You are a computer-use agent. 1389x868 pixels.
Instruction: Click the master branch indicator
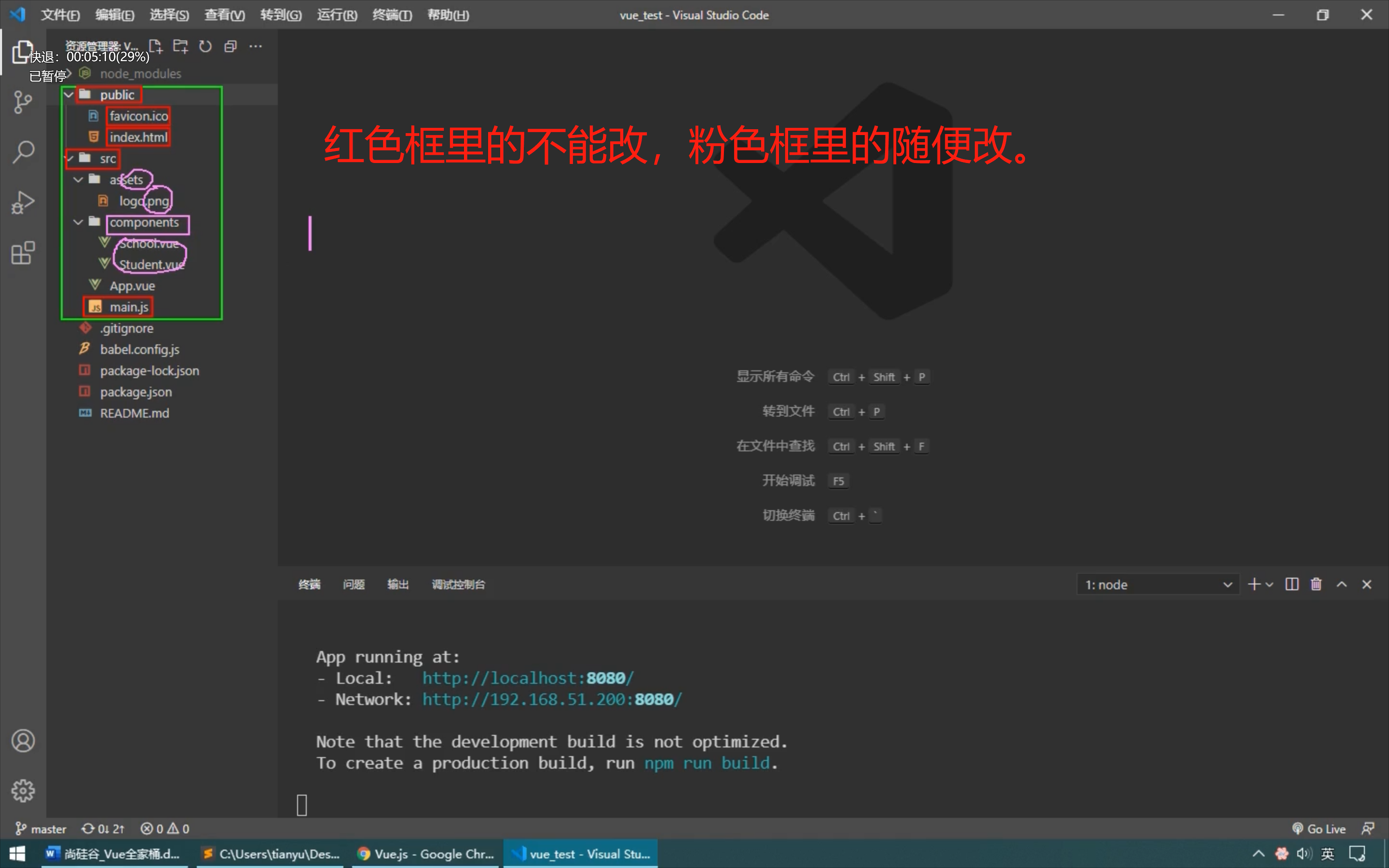click(41, 829)
